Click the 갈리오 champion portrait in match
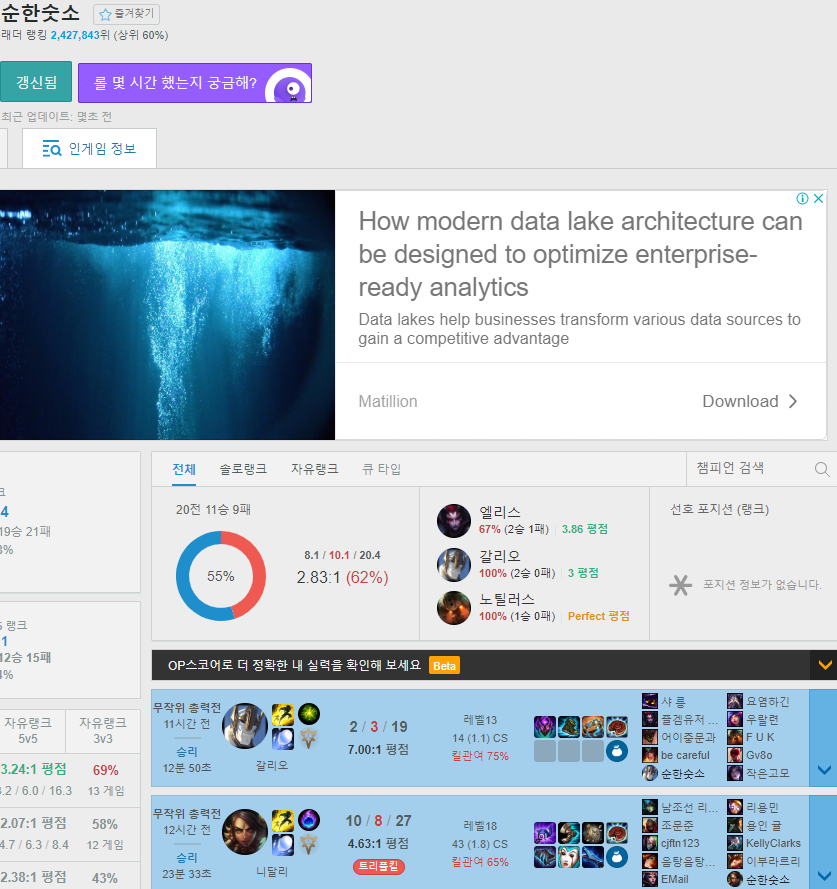The height and width of the screenshot is (889, 837). click(x=245, y=726)
